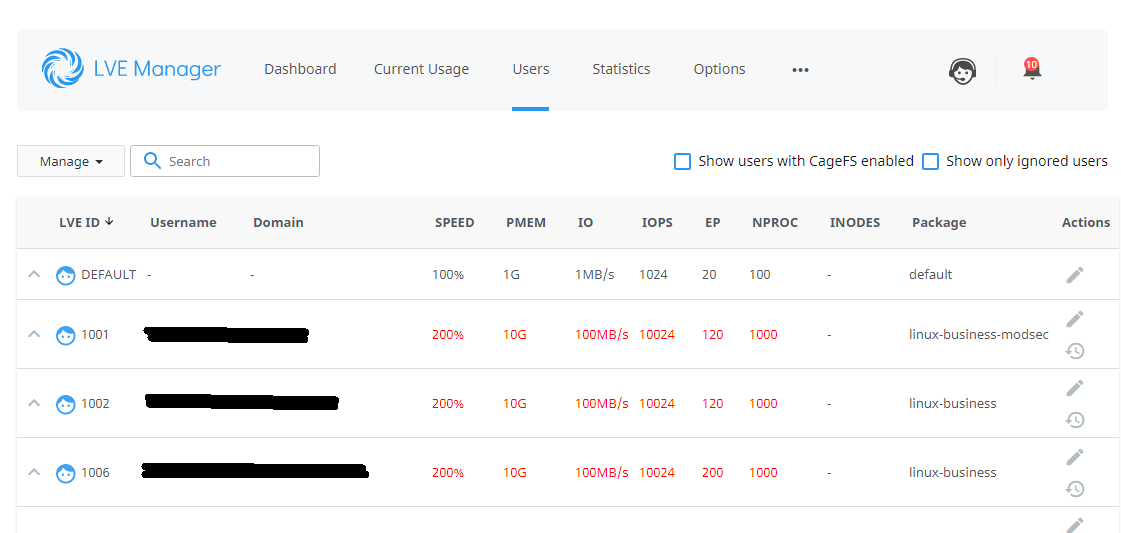1121x533 pixels.
Task: Click 200% speed value in row 1002
Action: click(448, 404)
